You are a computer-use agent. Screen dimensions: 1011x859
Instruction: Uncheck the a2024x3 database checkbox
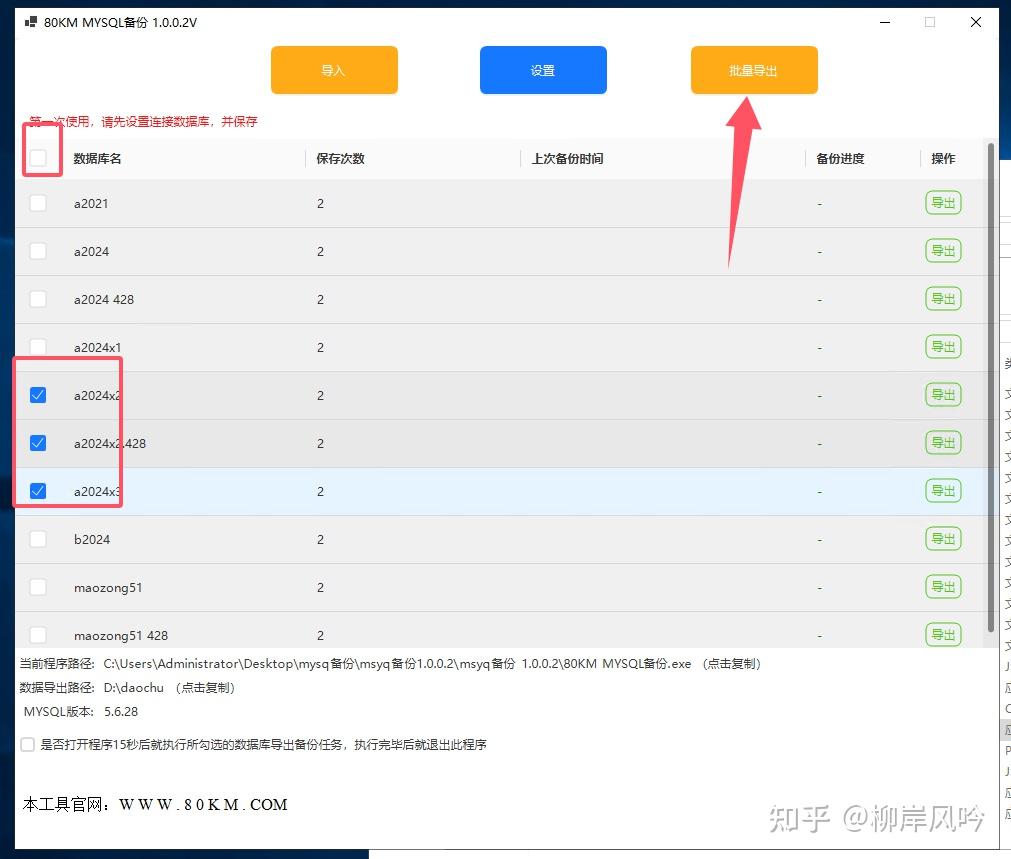37,491
